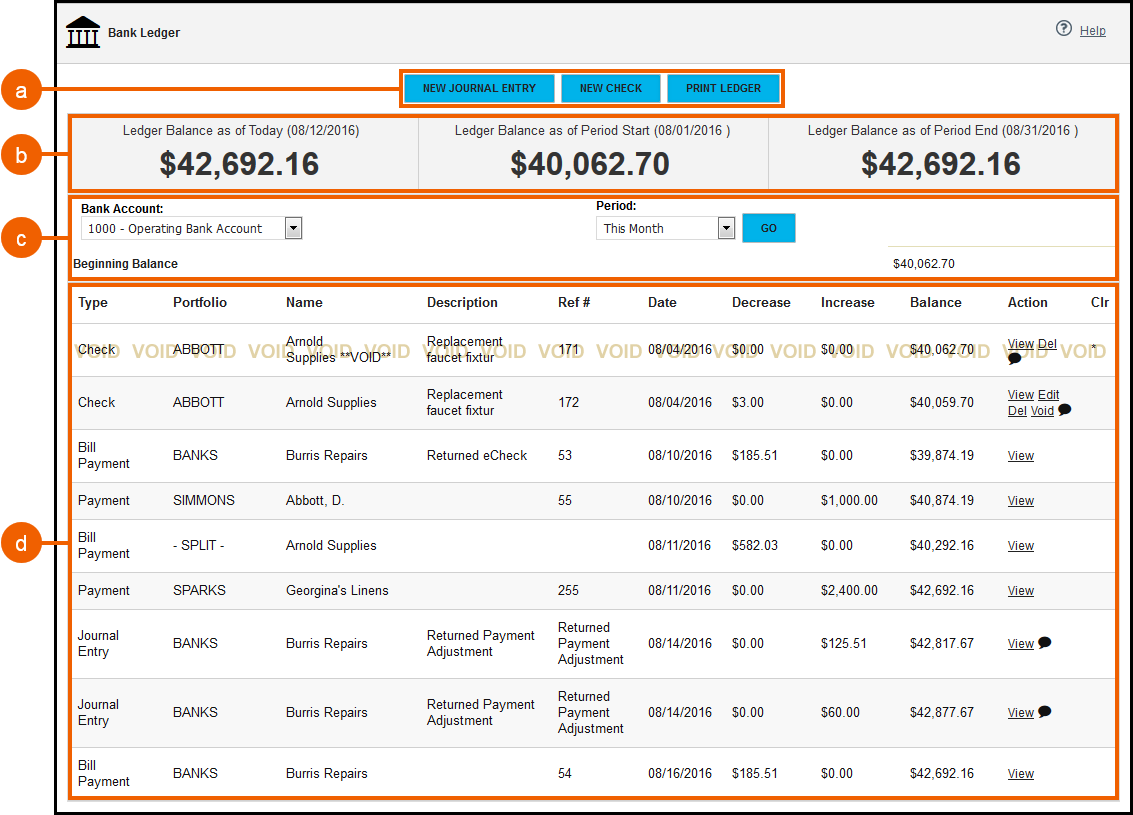Viewport: 1133px width, 815px height.
Task: View the Returned eCheck Bill Payment for Burris Repairs
Action: [1020, 455]
